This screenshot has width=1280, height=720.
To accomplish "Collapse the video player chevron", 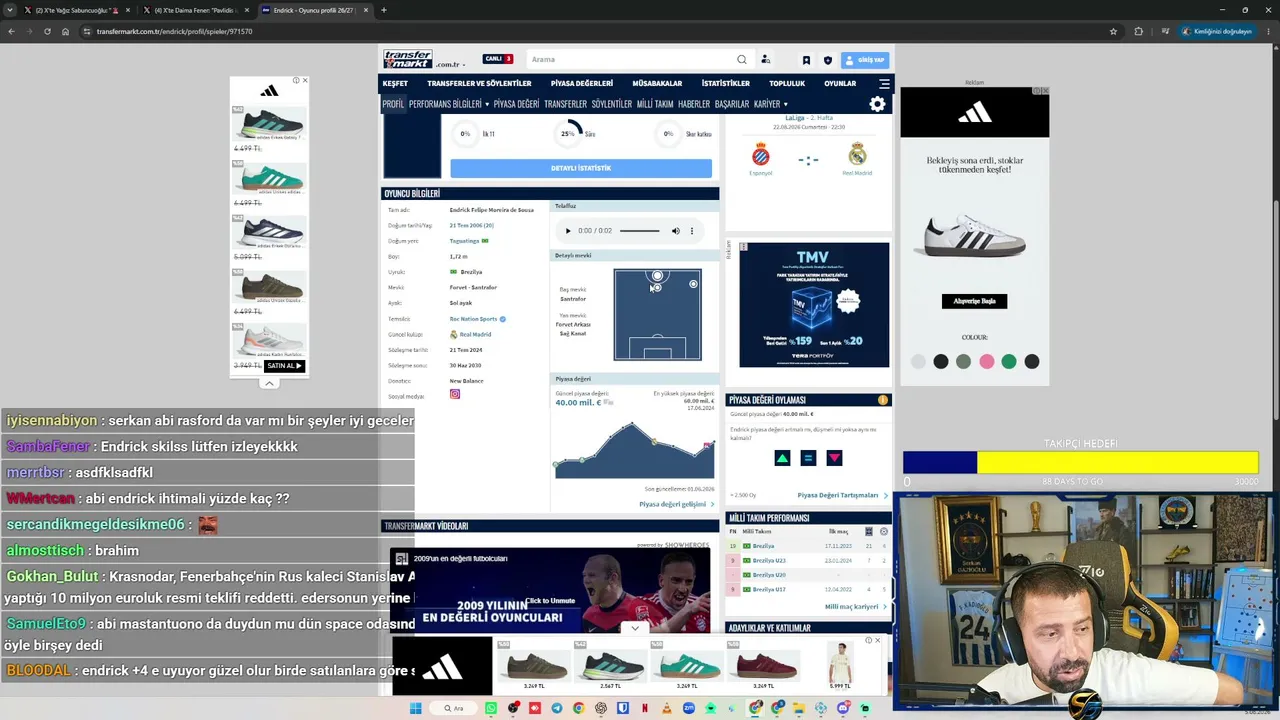I will pos(635,628).
